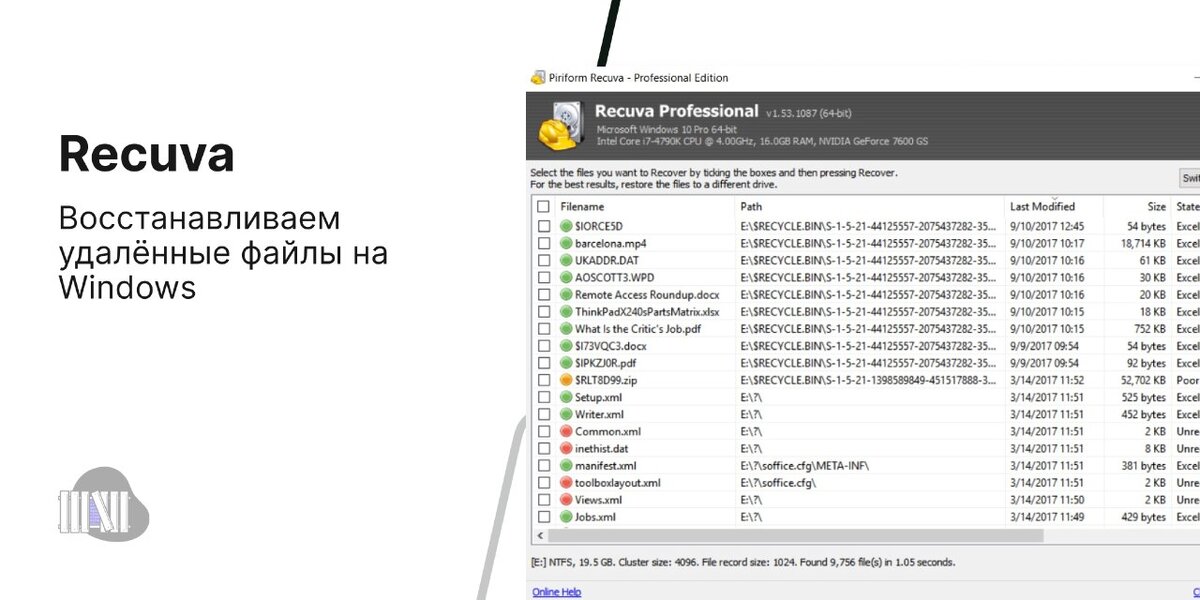This screenshot has height=600, width=1200.
Task: Check the inethist.dat checkbox
Action: pyautogui.click(x=543, y=448)
